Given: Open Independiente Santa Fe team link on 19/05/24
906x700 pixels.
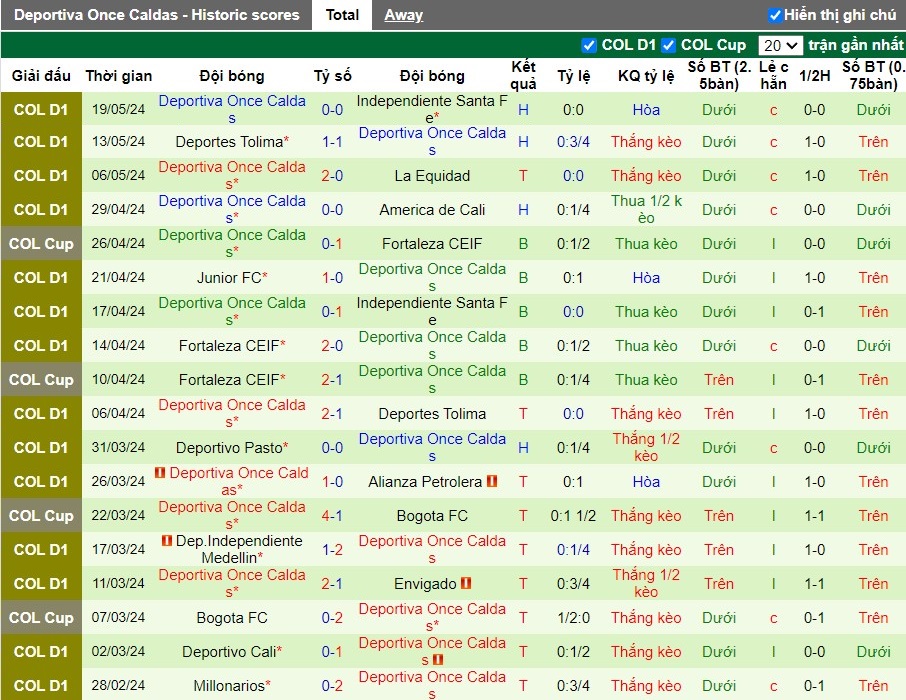Looking at the screenshot, I should (432, 109).
